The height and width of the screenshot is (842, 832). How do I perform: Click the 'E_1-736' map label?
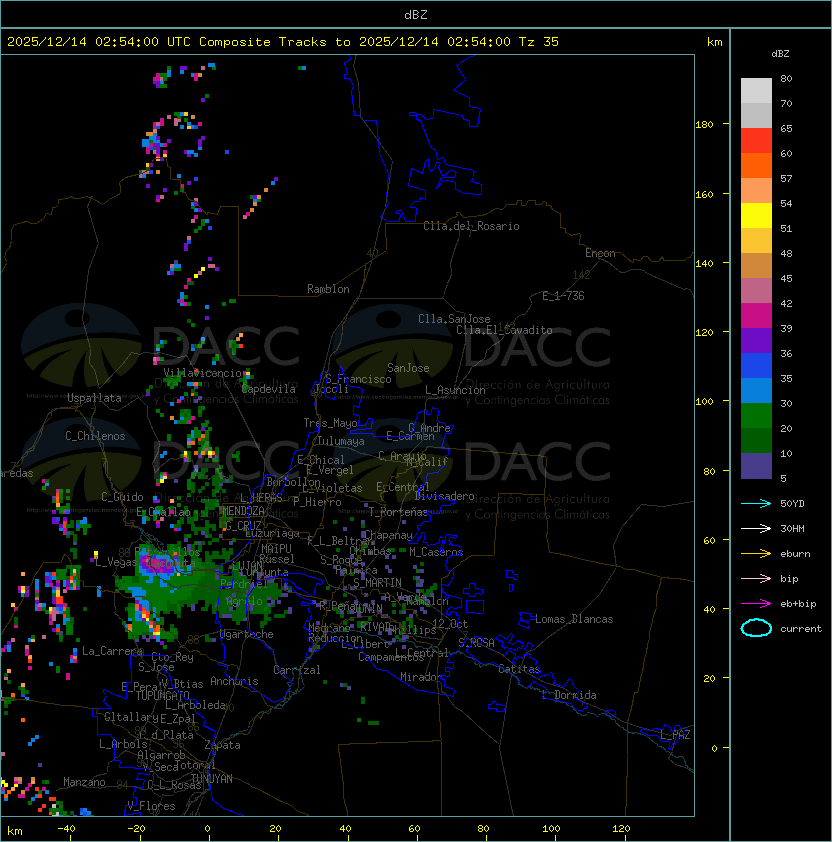click(x=563, y=296)
